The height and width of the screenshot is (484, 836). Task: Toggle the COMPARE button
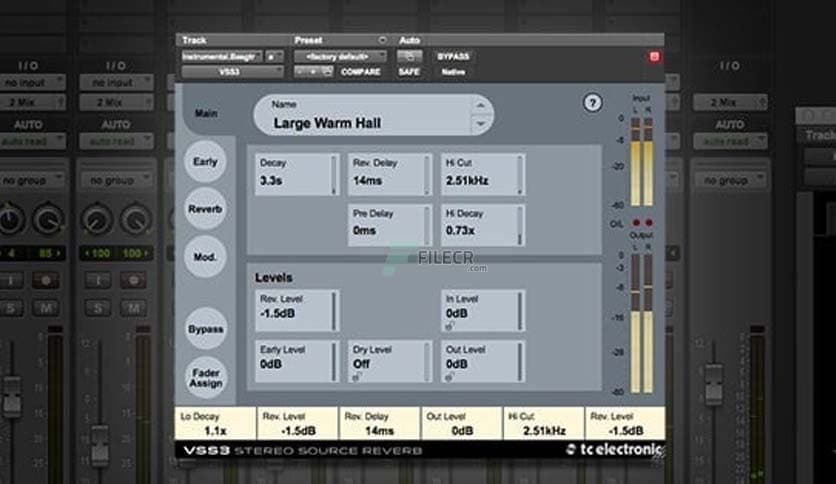tap(360, 71)
